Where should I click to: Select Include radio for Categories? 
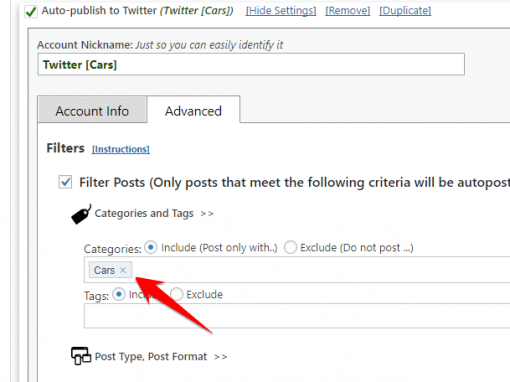[x=151, y=248]
